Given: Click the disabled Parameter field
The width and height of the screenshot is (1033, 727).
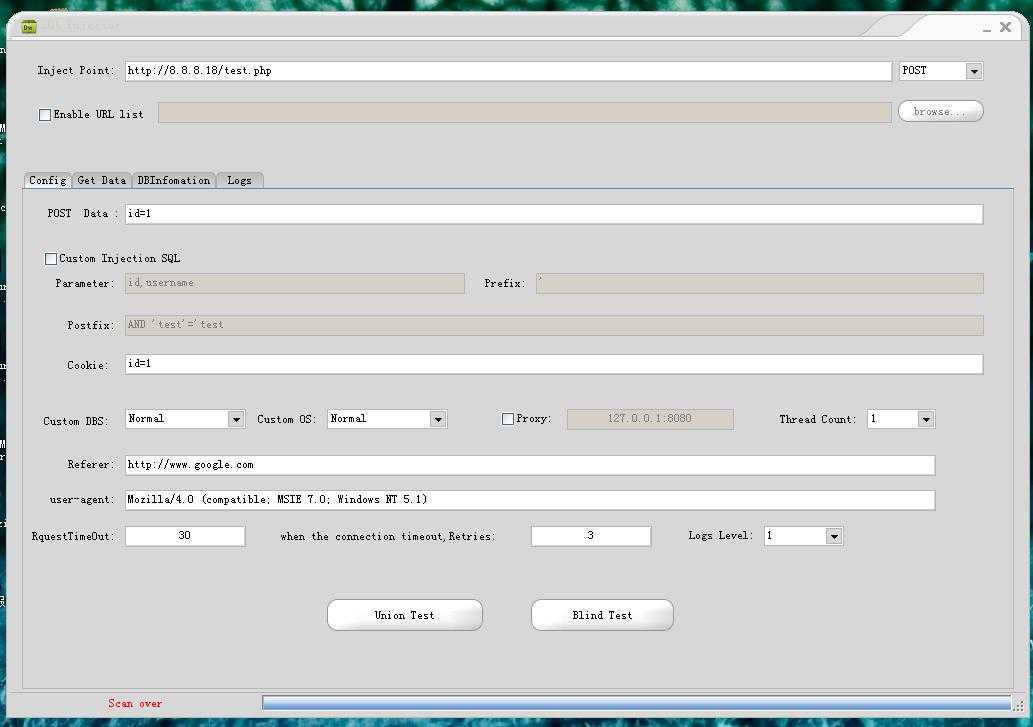Looking at the screenshot, I should click(294, 283).
